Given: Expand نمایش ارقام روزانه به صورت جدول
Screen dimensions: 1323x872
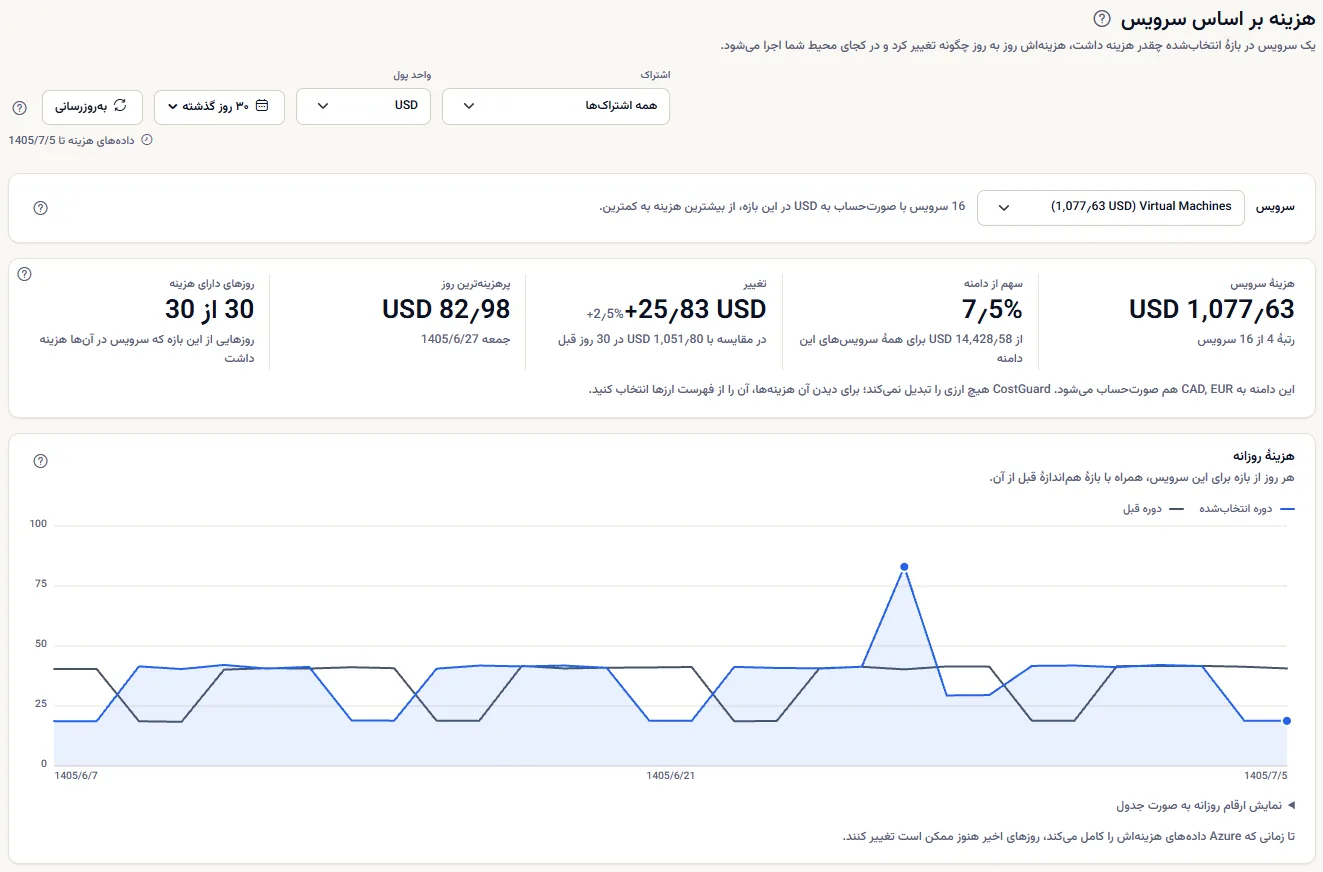Looking at the screenshot, I should [x=1205, y=805].
